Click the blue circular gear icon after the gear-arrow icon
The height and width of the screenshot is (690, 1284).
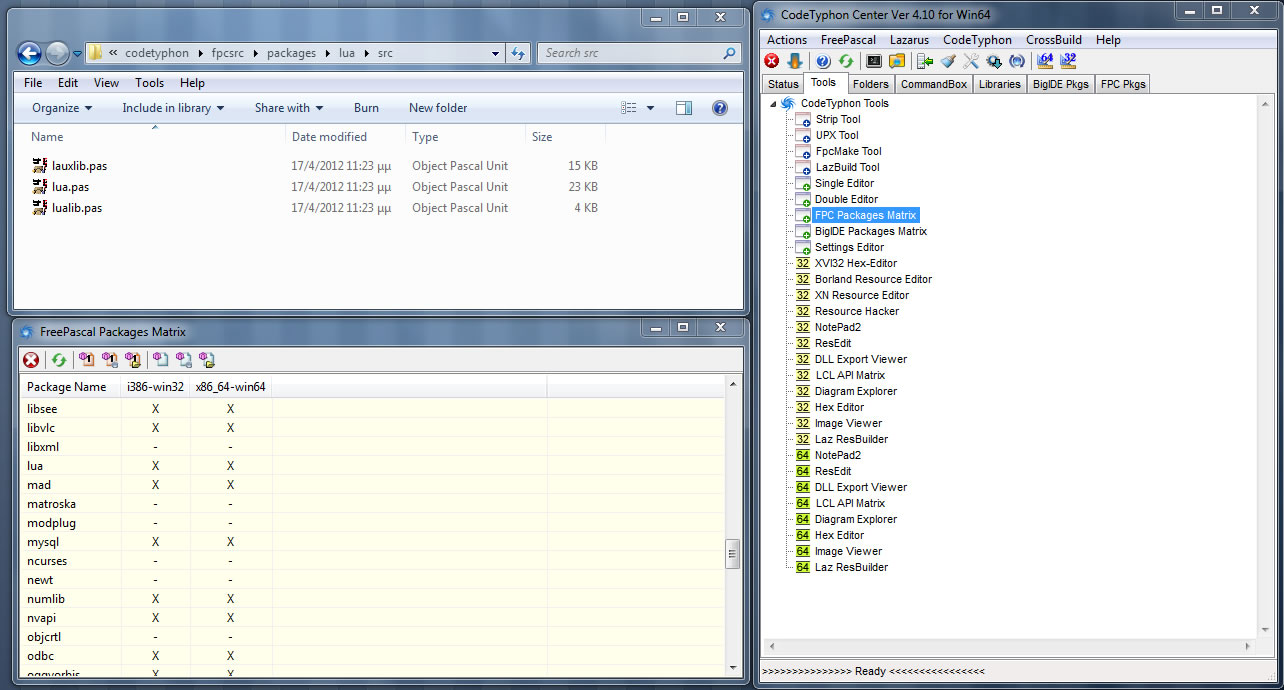click(1017, 61)
